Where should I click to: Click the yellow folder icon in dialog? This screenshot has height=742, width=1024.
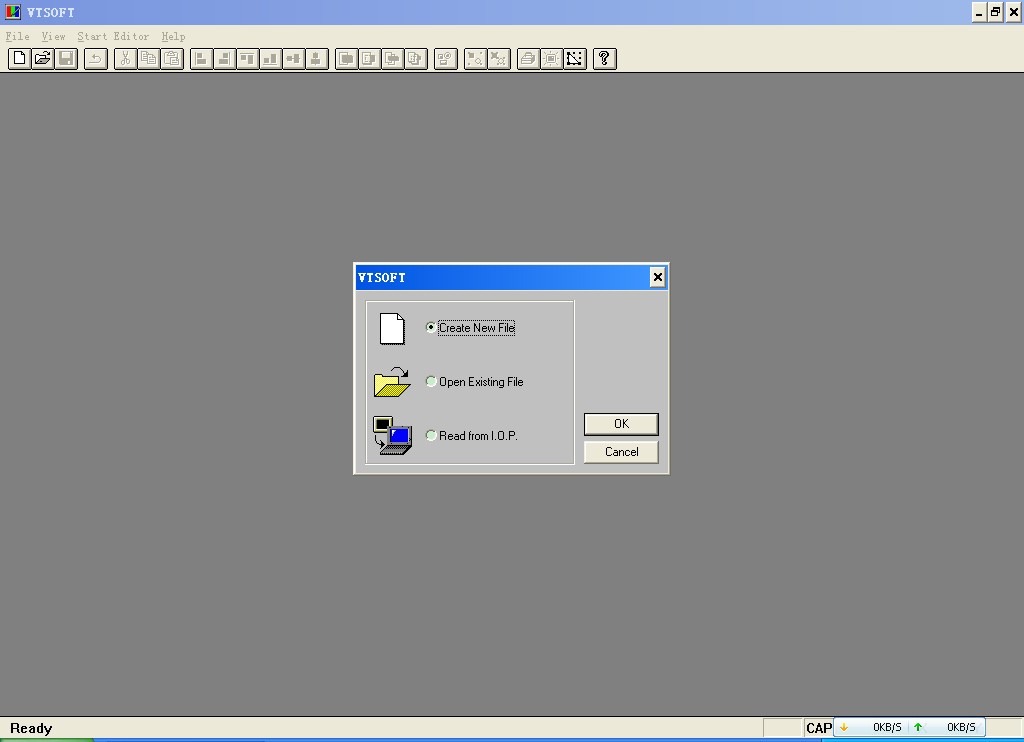(x=392, y=382)
